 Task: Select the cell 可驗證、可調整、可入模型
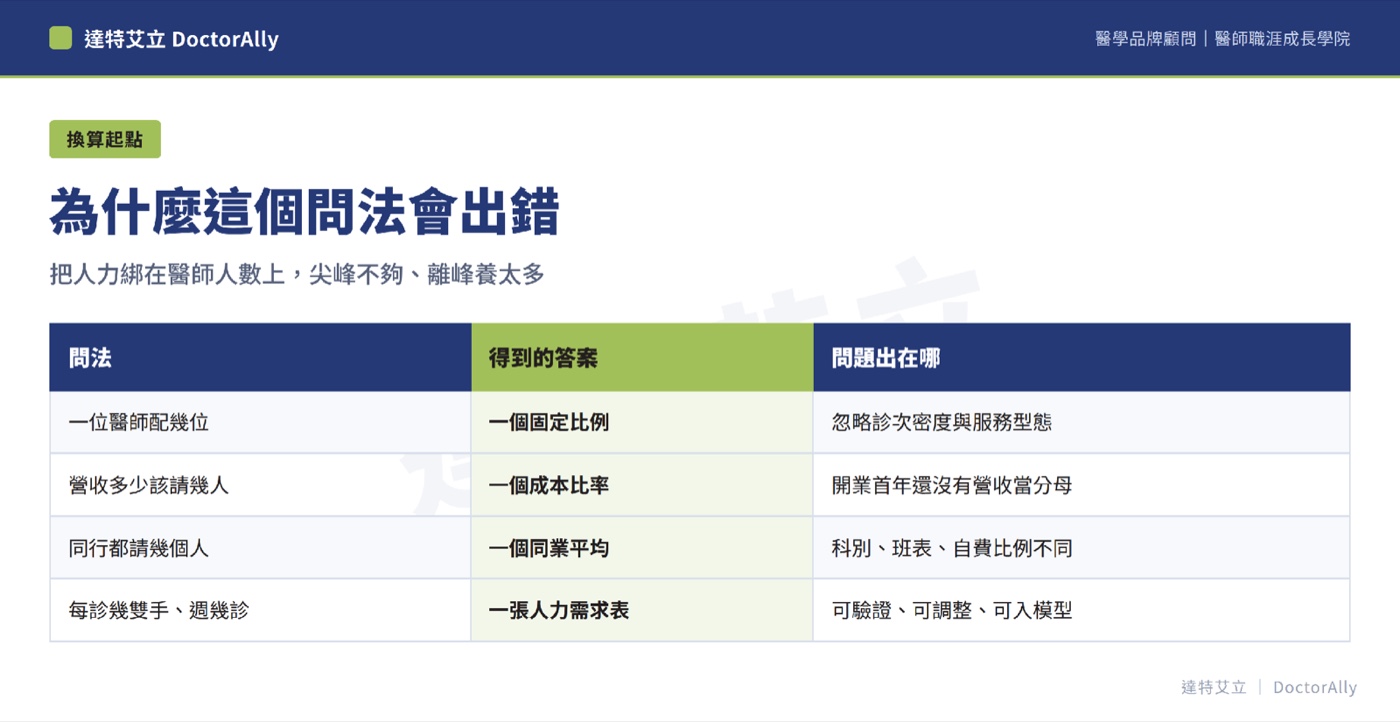click(x=1081, y=610)
